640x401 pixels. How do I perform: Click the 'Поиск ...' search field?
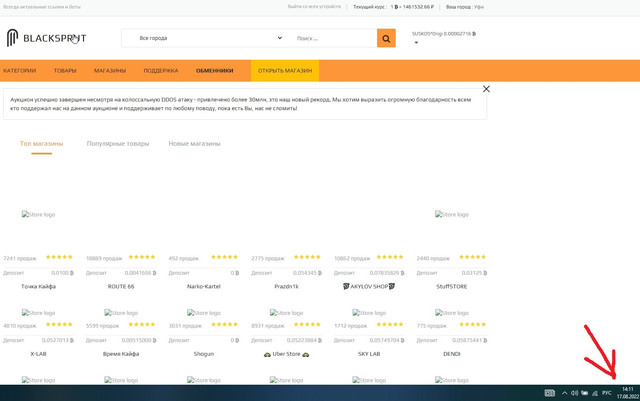coord(334,38)
